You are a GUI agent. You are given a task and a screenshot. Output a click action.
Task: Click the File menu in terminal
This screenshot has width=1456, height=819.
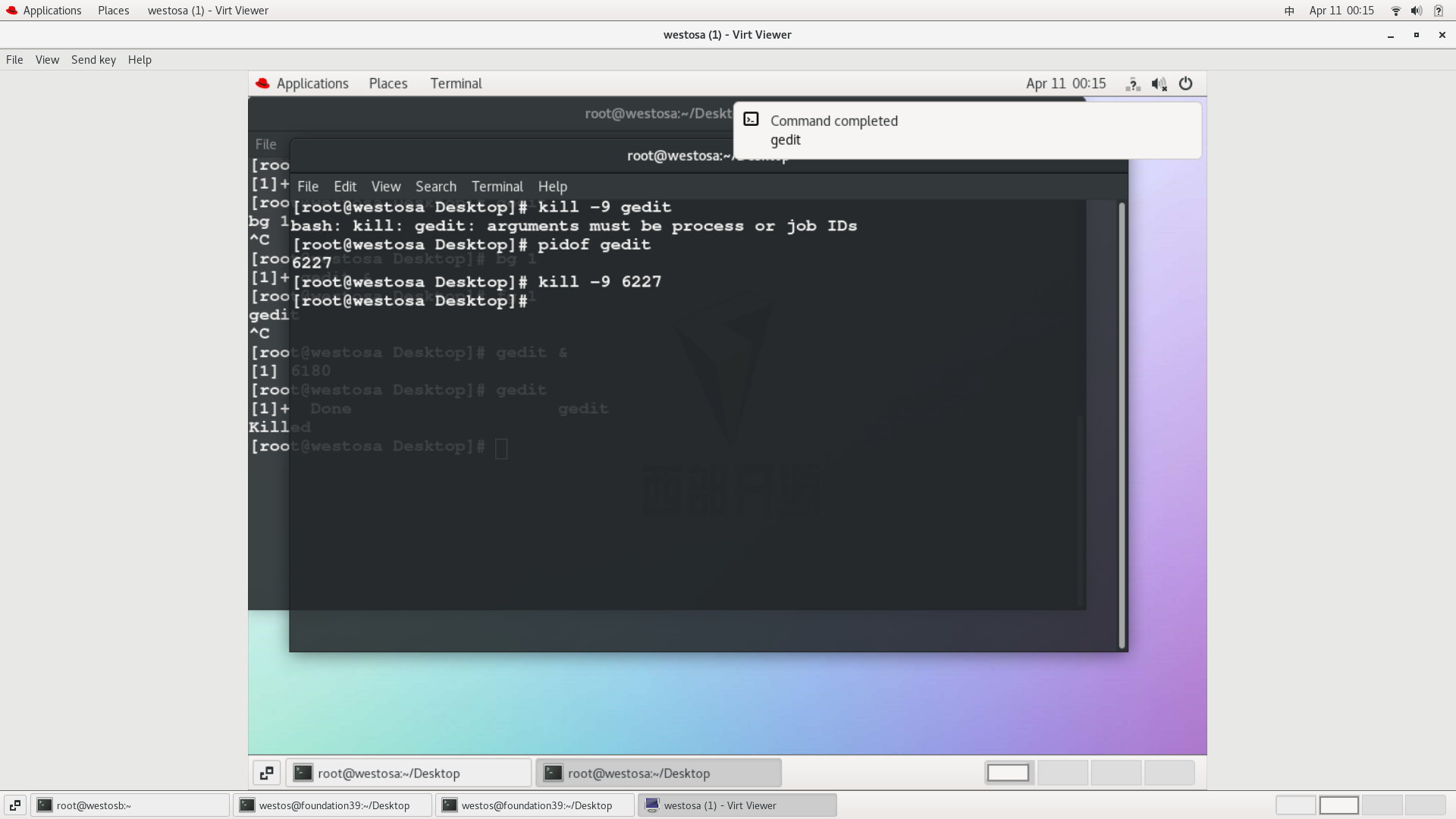coord(307,186)
